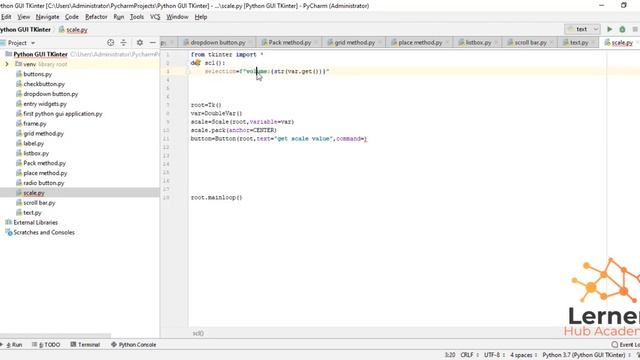640x360 pixels.
Task: Open the View menu
Action: tap(24, 17)
